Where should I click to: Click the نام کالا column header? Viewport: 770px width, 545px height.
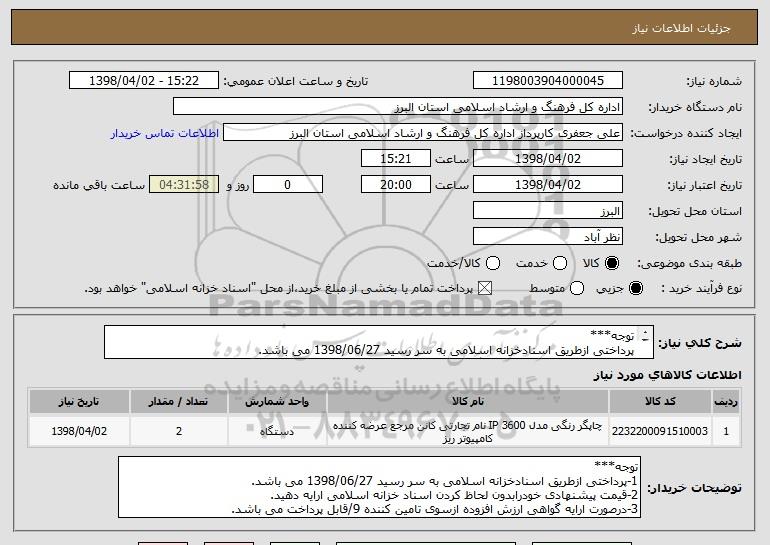click(x=468, y=402)
